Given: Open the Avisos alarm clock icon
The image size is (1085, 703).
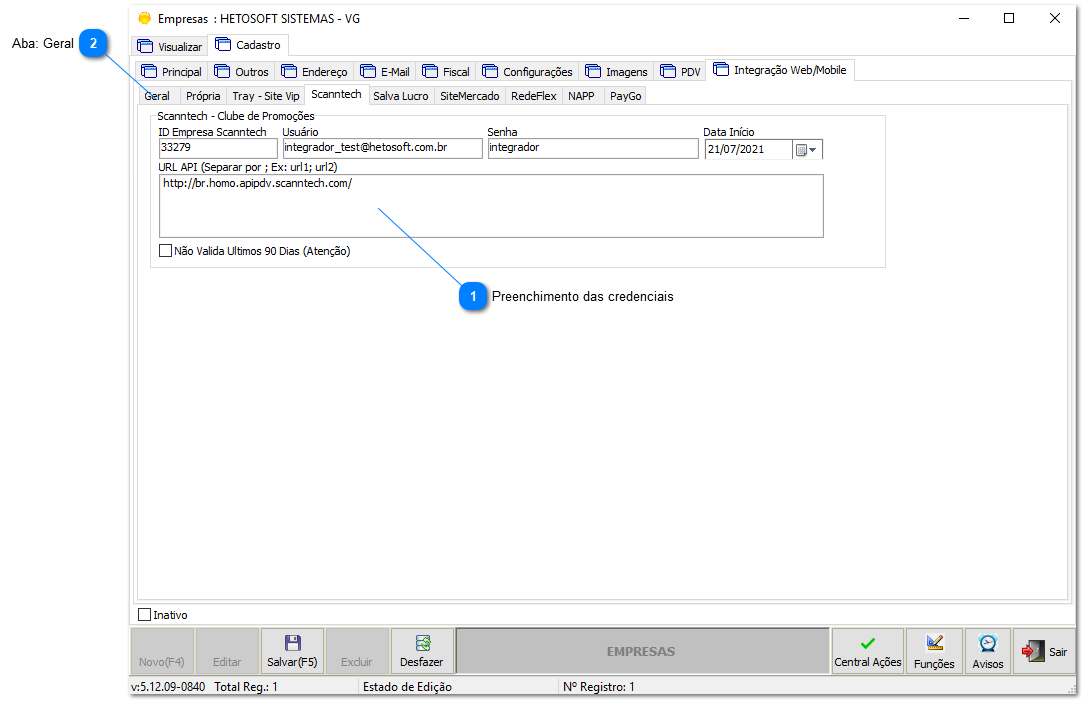Looking at the screenshot, I should [x=988, y=644].
